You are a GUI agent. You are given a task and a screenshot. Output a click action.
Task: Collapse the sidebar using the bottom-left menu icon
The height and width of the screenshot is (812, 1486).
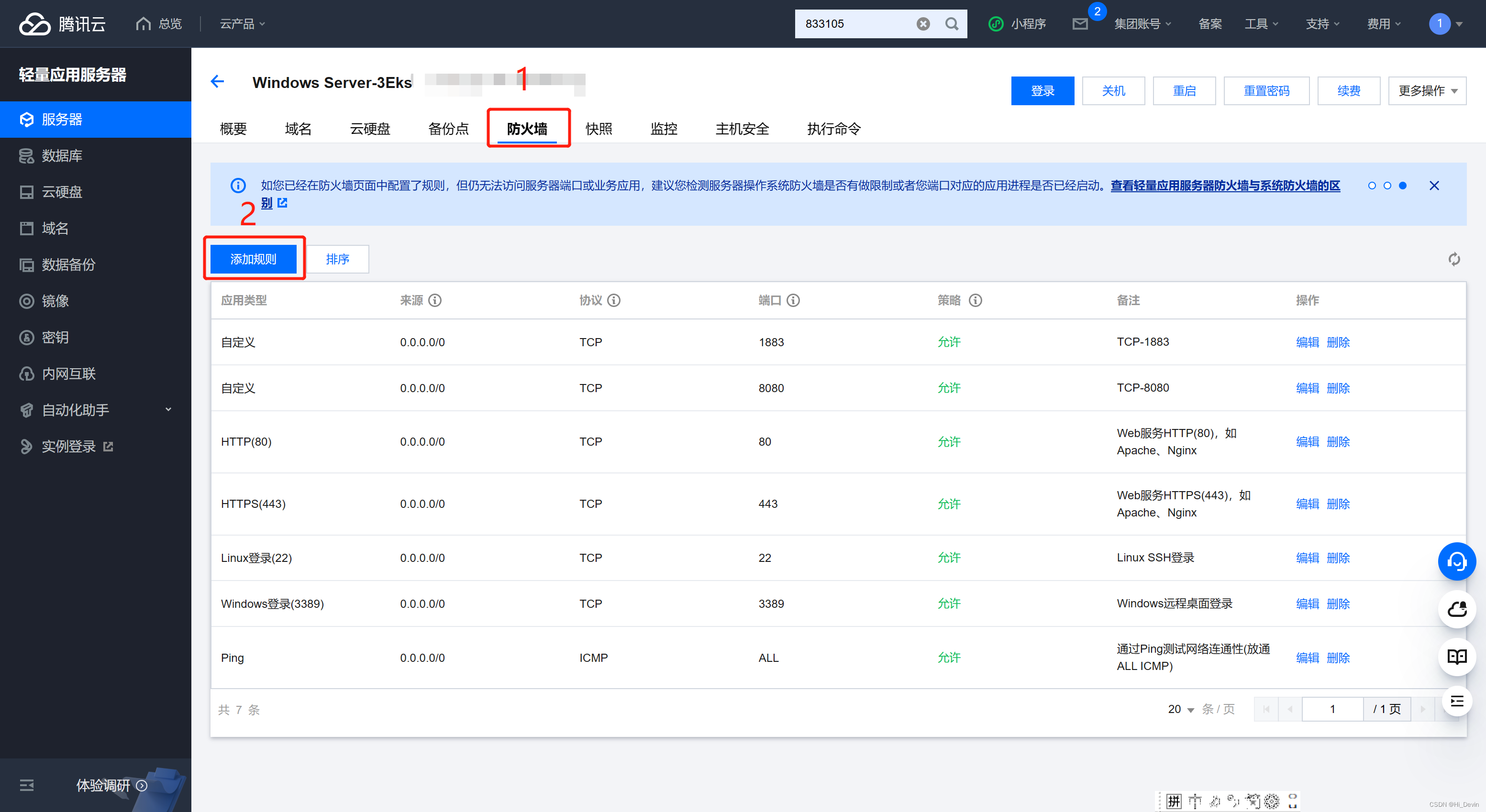pos(26,785)
